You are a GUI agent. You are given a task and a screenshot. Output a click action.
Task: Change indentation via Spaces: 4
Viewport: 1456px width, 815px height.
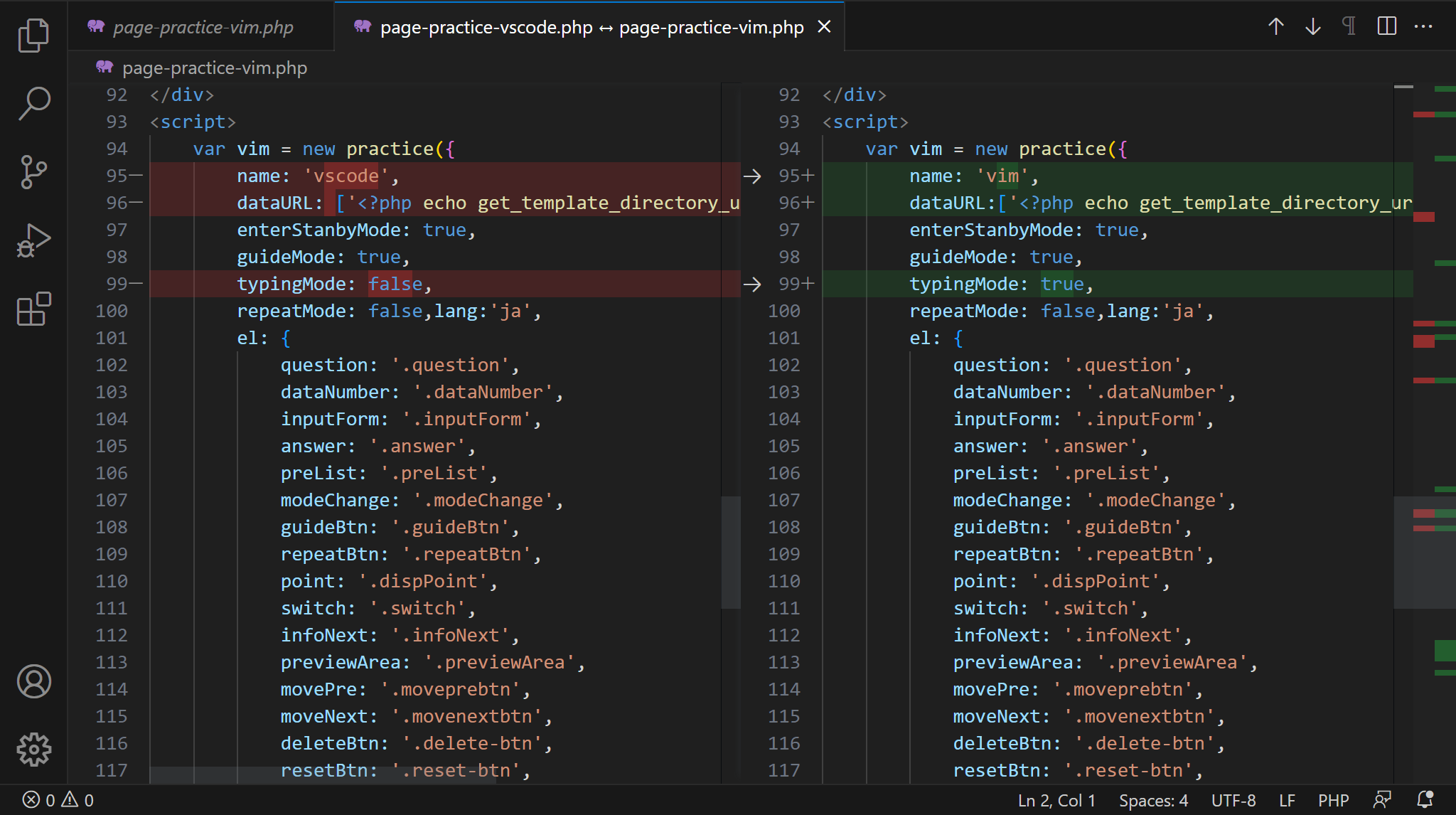pos(1153,800)
